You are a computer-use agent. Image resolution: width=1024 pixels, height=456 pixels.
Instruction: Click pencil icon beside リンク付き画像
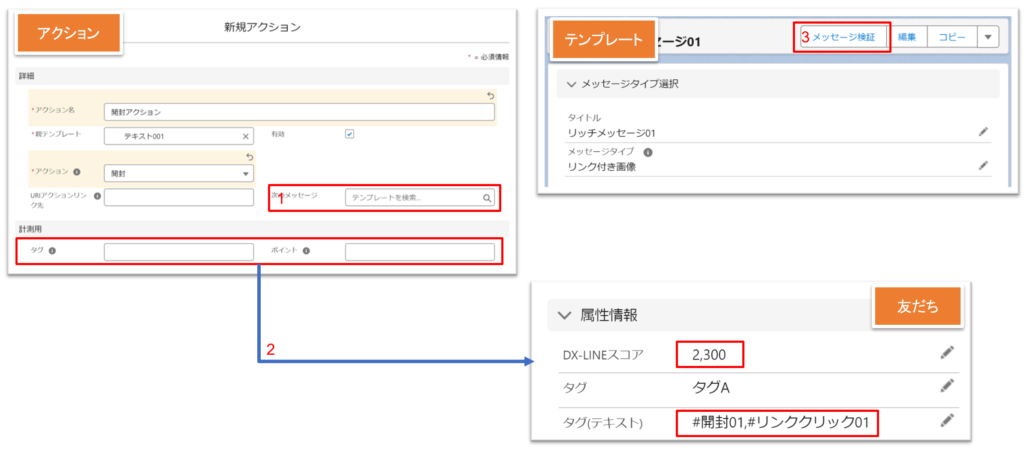tap(983, 165)
